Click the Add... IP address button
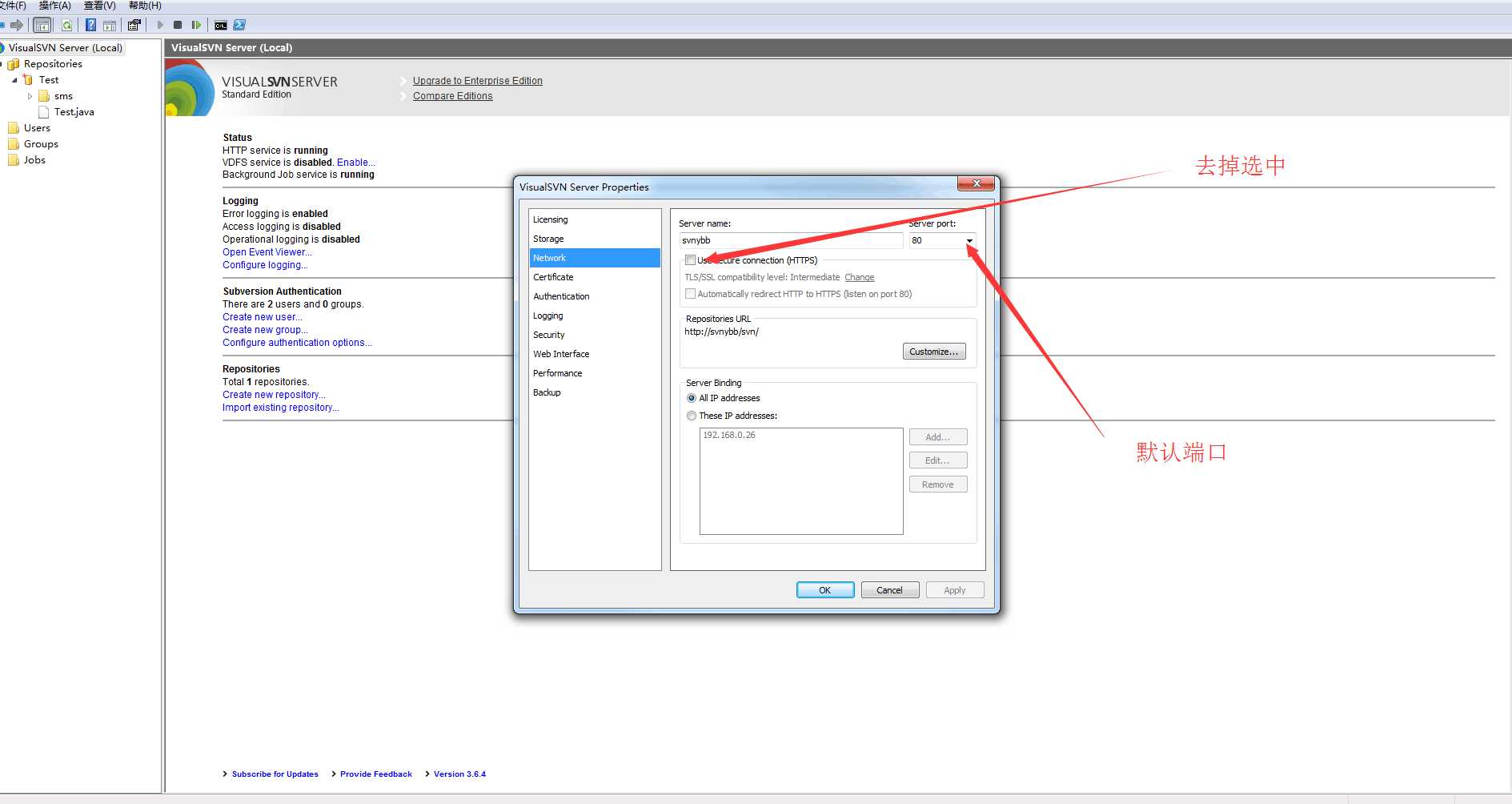 coord(938,437)
